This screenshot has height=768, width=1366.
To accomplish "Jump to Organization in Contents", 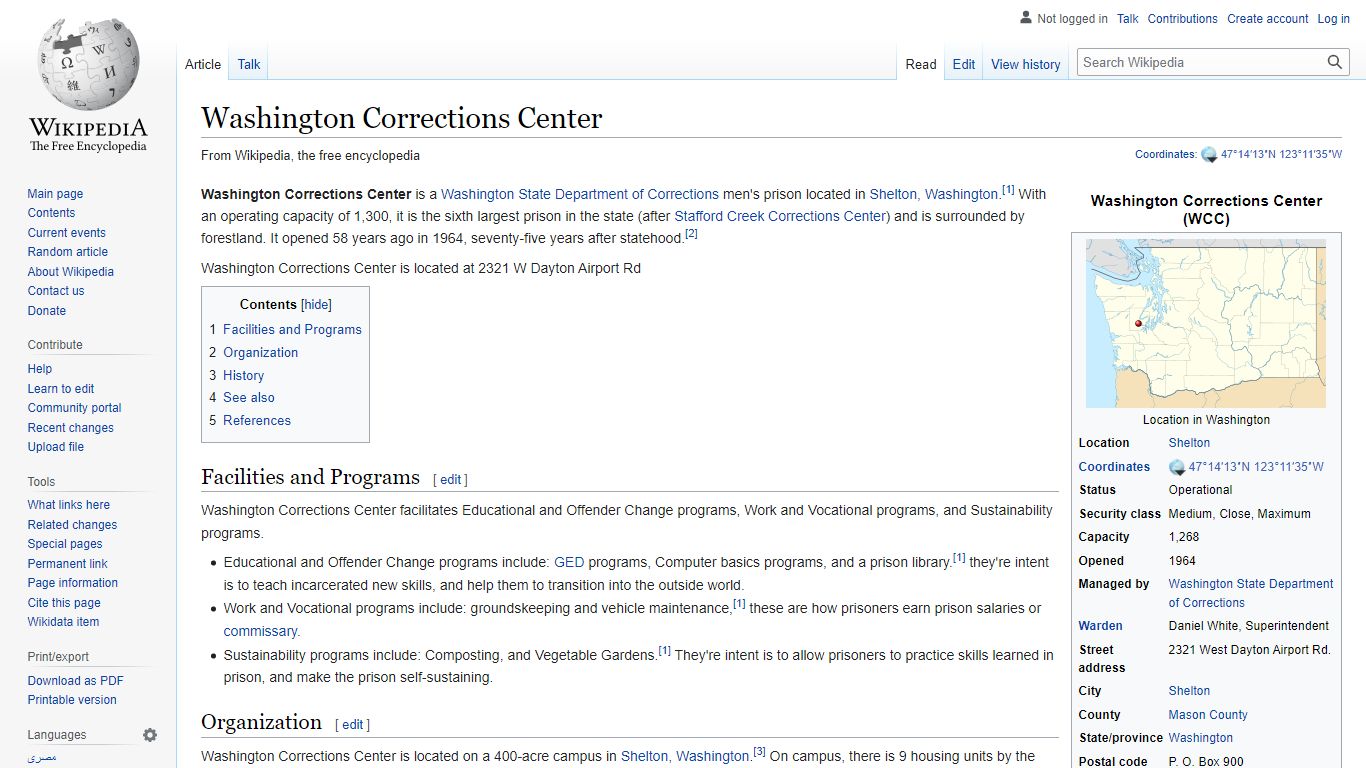I will (x=260, y=352).
